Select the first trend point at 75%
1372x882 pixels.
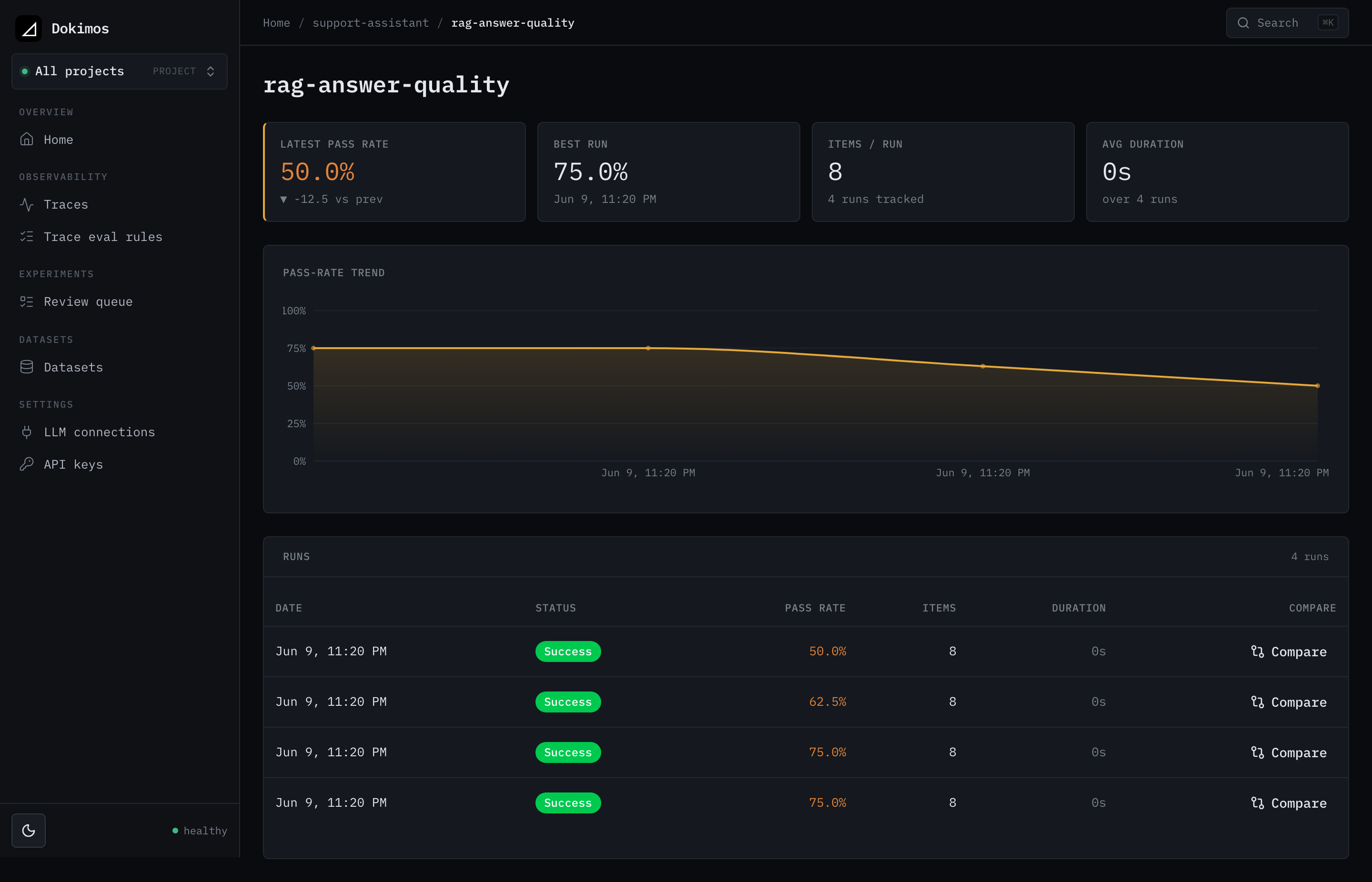pyautogui.click(x=313, y=348)
